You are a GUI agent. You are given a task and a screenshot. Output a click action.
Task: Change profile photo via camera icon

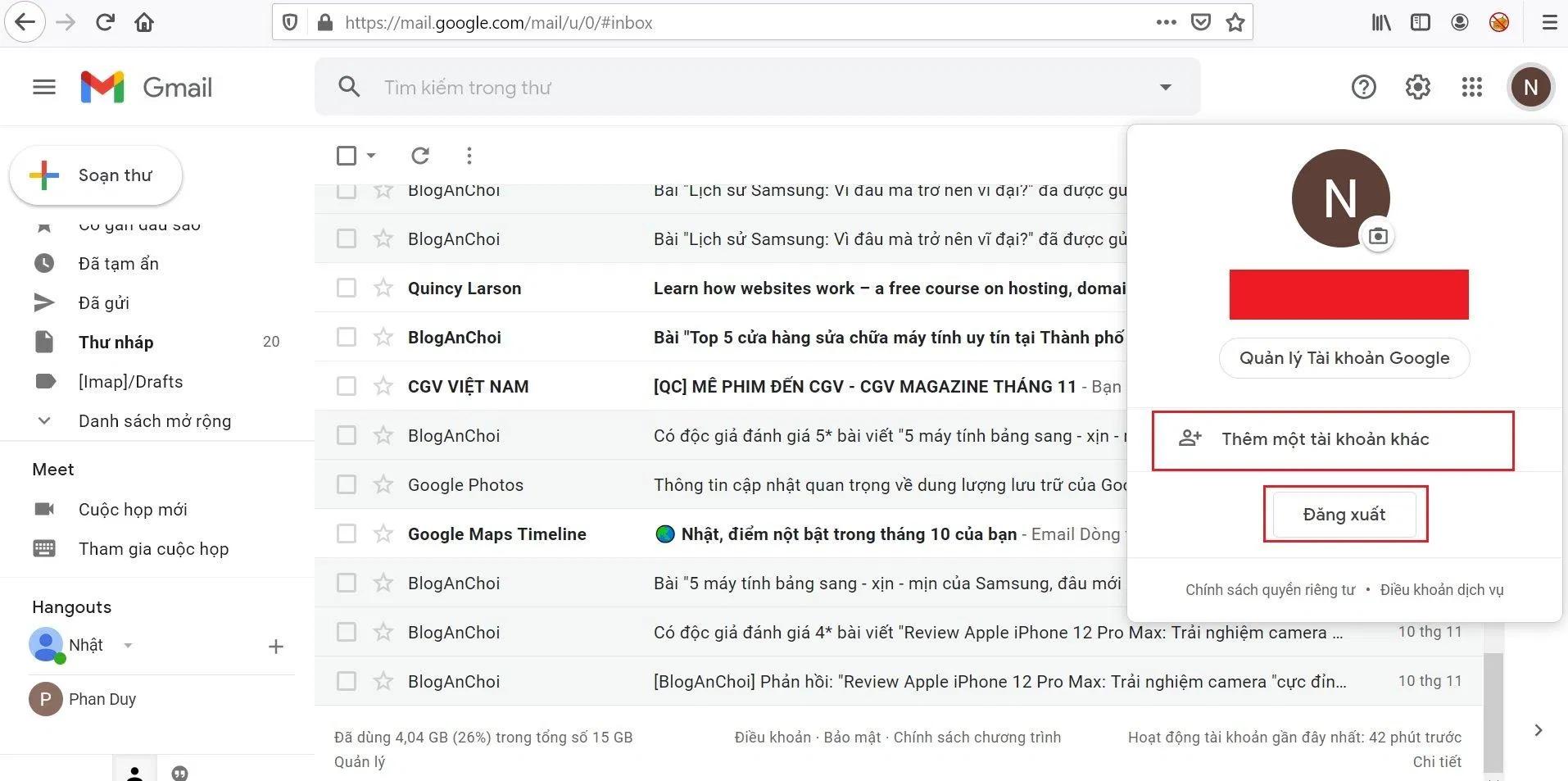(1379, 235)
